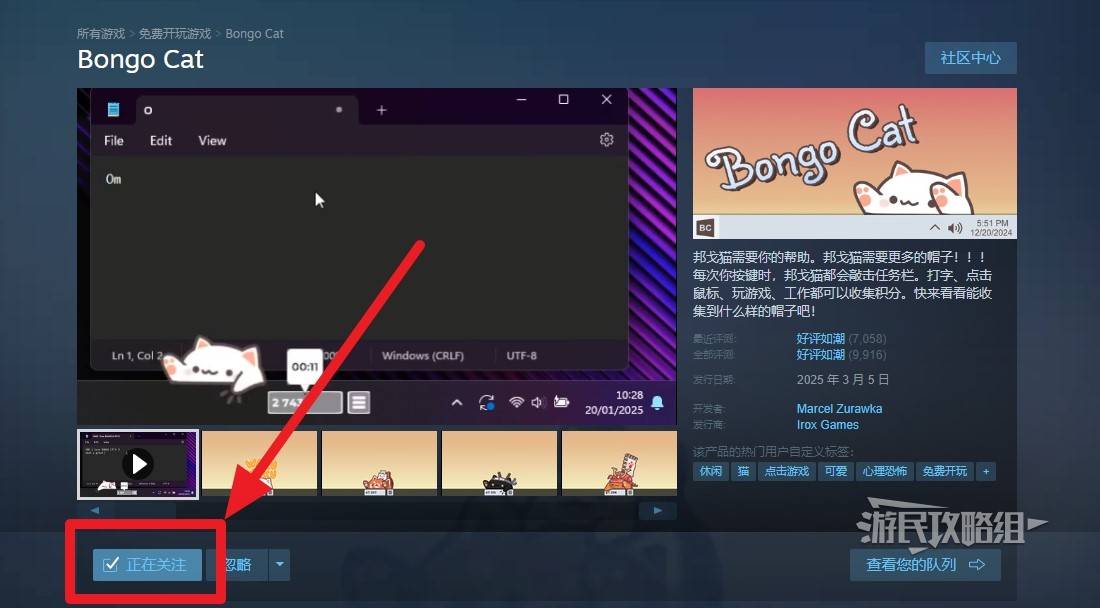Viewport: 1100px width, 608px height.
Task: Click the UTF-8 encoding status entry
Action: (522, 356)
